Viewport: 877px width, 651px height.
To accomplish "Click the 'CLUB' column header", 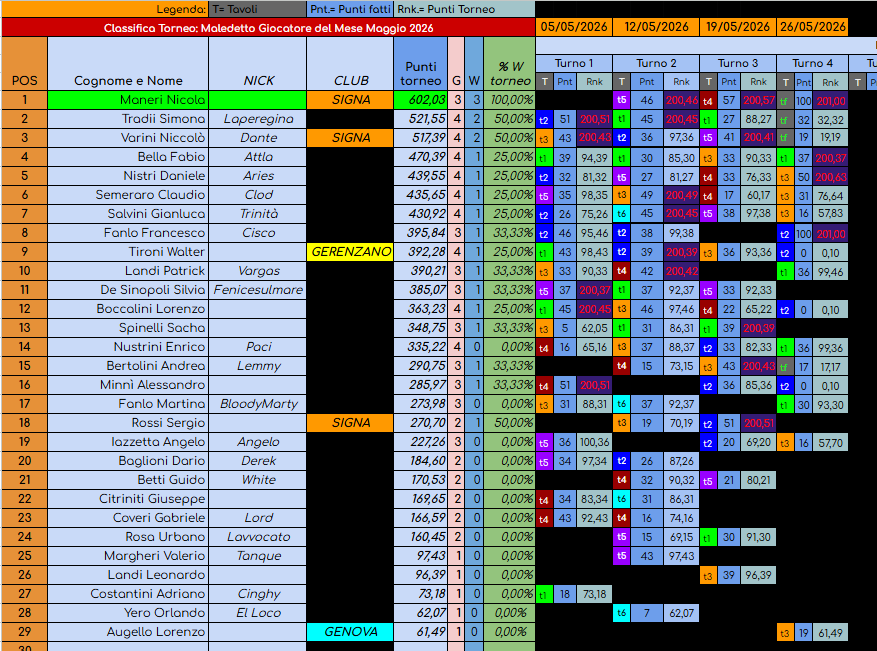I will point(350,64).
